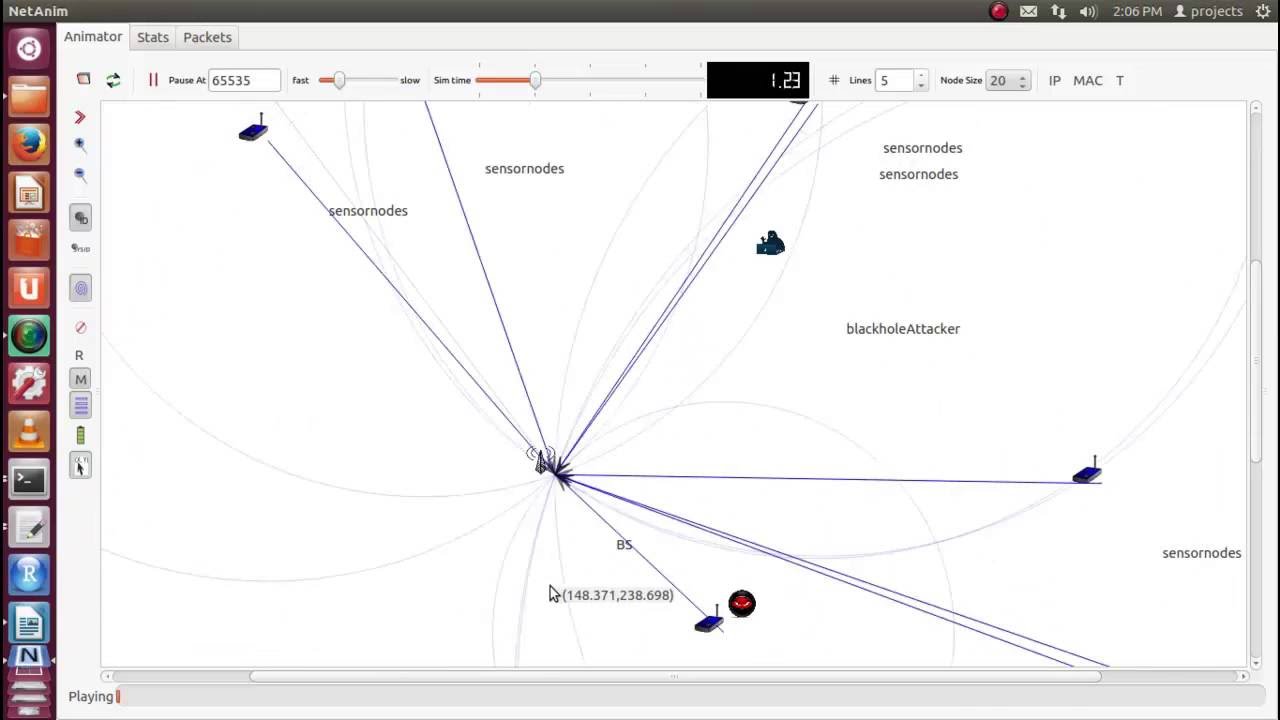Click the Pause At value field

click(245, 80)
